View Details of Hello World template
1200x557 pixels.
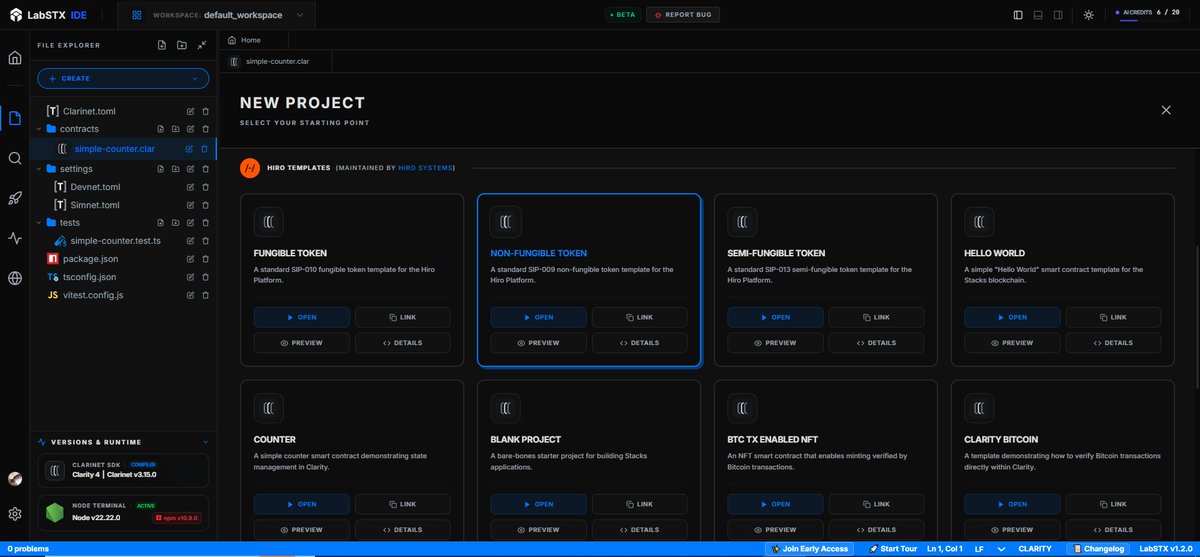[x=1114, y=343]
